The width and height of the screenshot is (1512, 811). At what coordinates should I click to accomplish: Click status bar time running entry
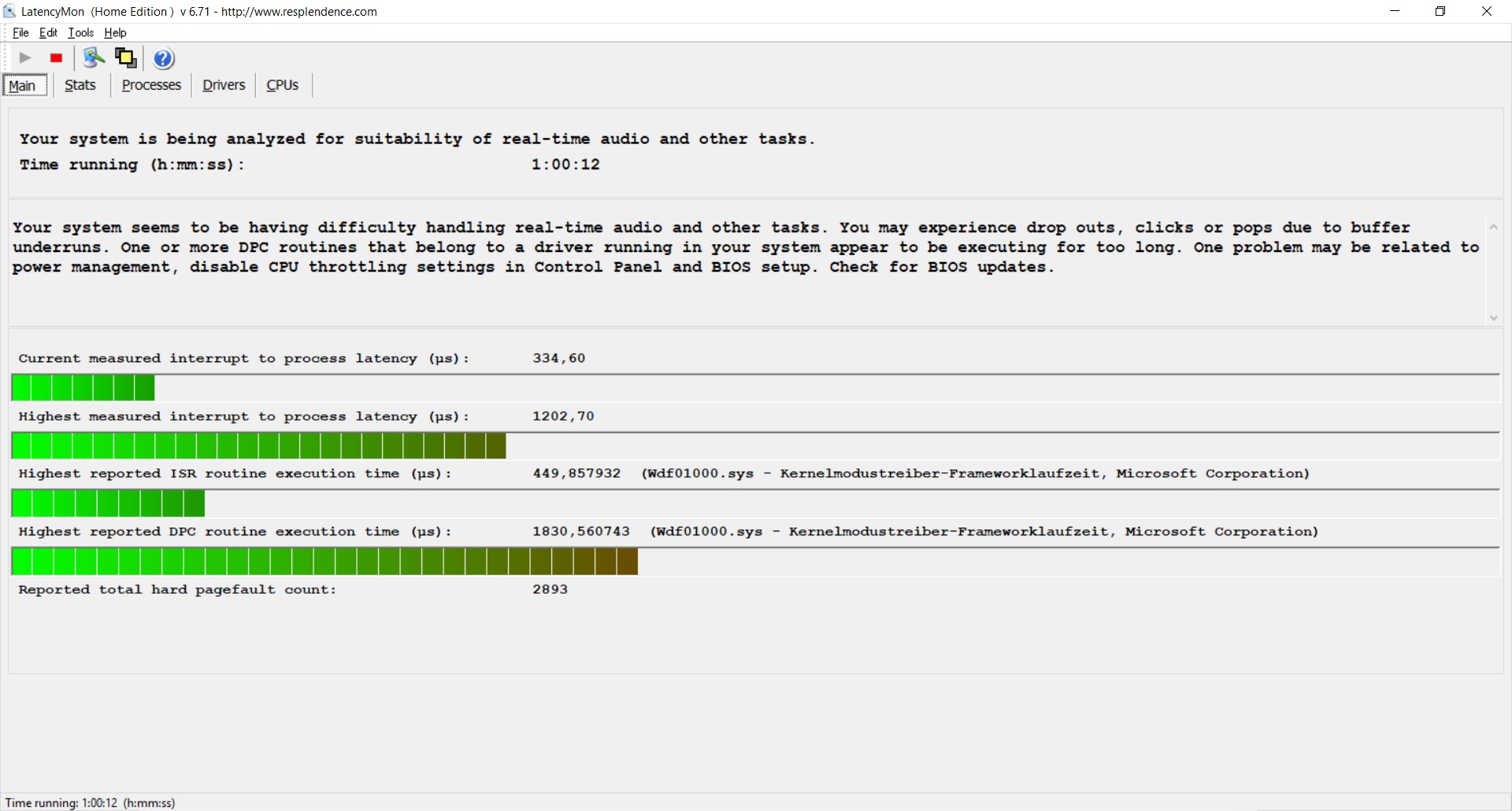[90, 802]
